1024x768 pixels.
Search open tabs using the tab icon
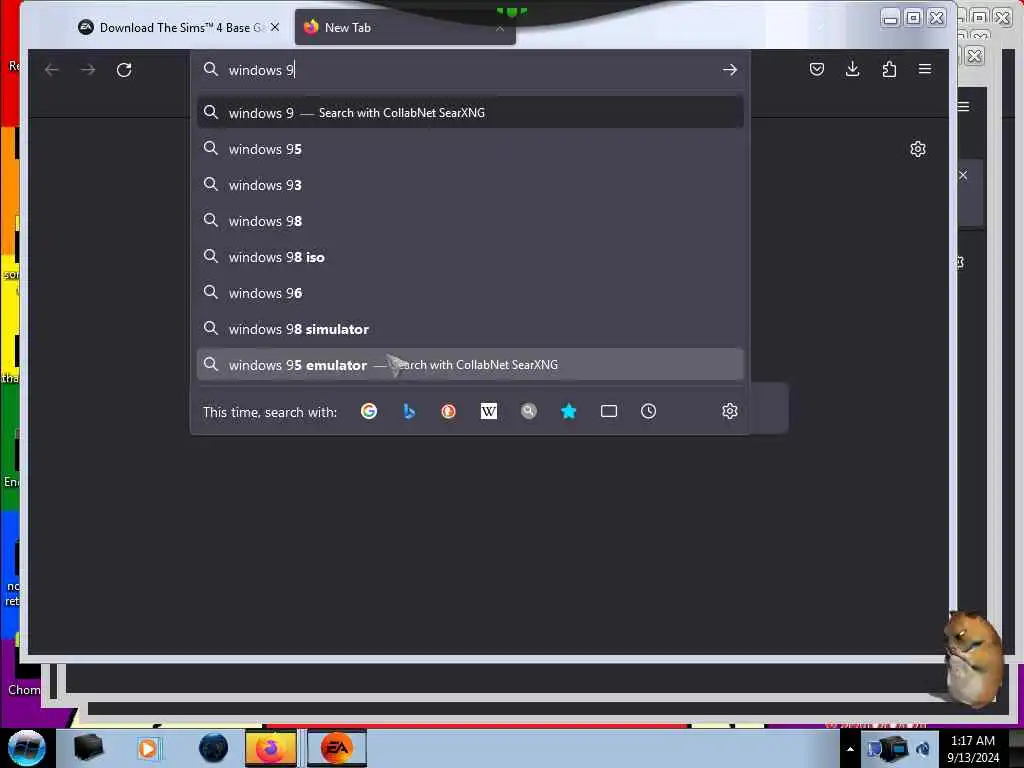[x=609, y=411]
